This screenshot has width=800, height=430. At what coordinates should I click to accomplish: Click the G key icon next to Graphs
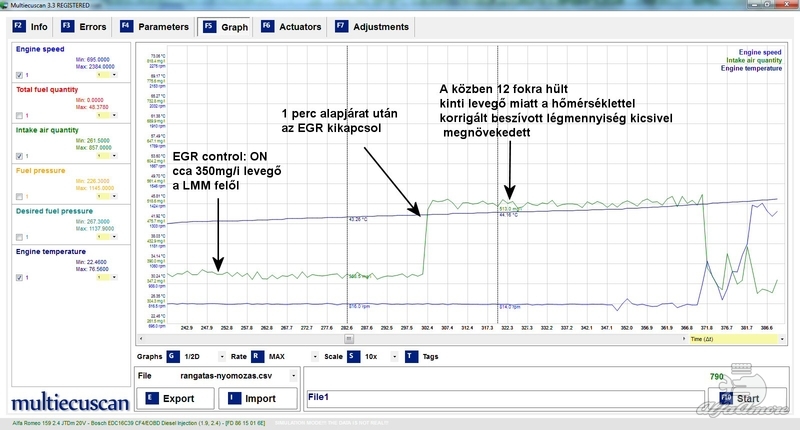(x=172, y=356)
